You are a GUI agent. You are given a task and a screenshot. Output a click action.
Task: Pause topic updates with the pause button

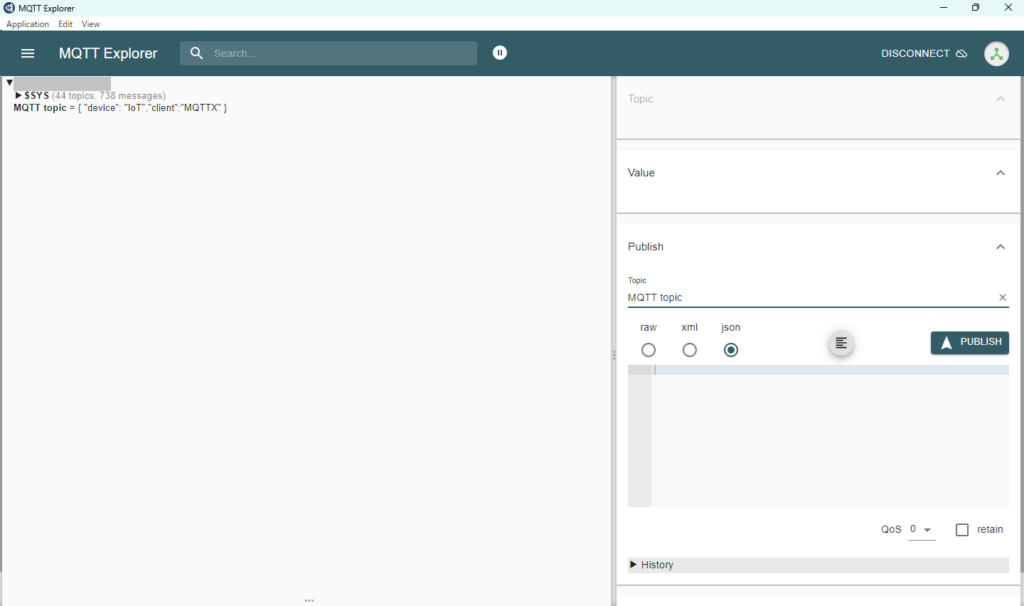point(500,53)
